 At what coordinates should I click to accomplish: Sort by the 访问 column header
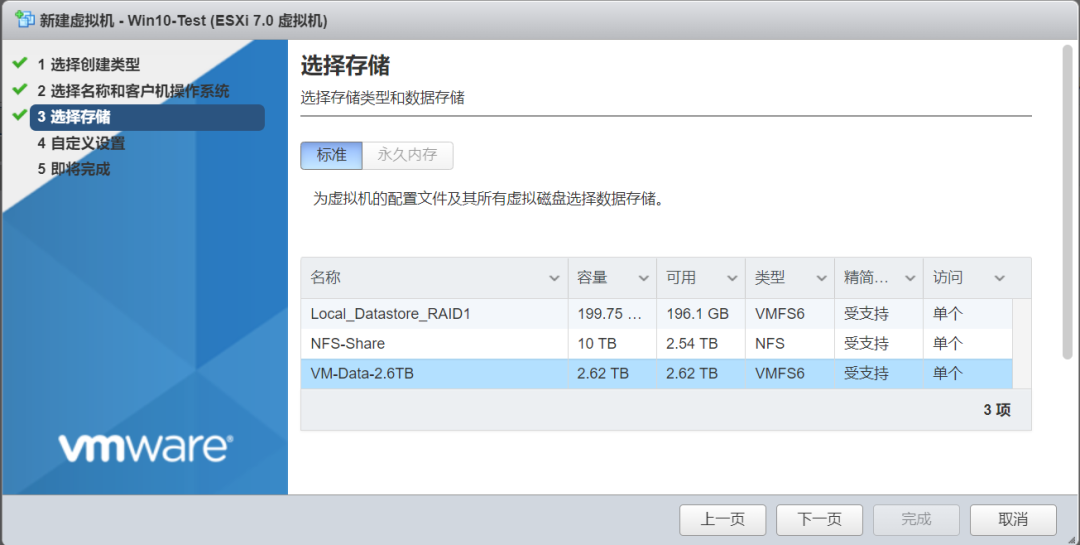pos(948,278)
